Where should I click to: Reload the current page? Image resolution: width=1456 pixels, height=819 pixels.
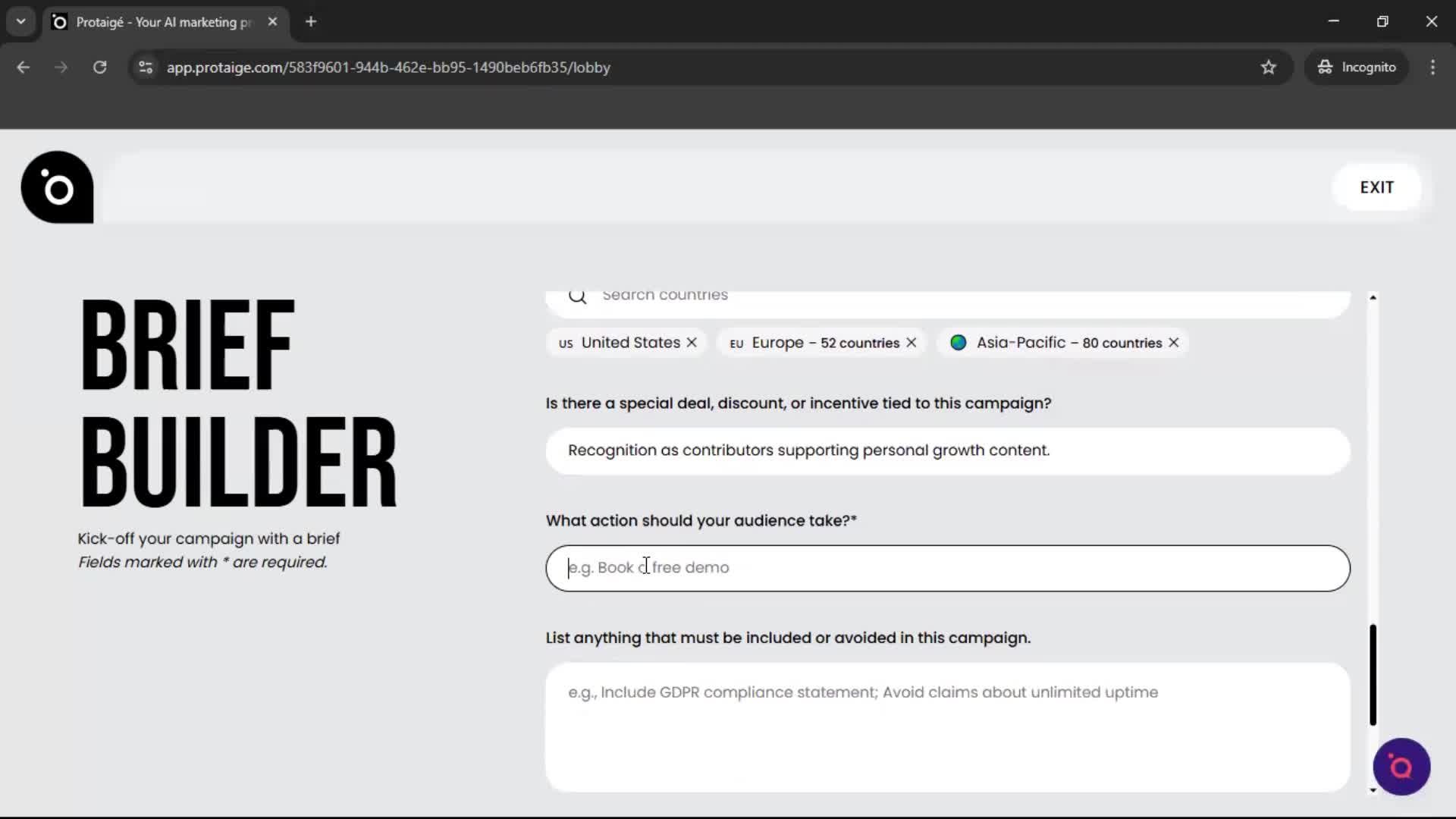[x=99, y=67]
